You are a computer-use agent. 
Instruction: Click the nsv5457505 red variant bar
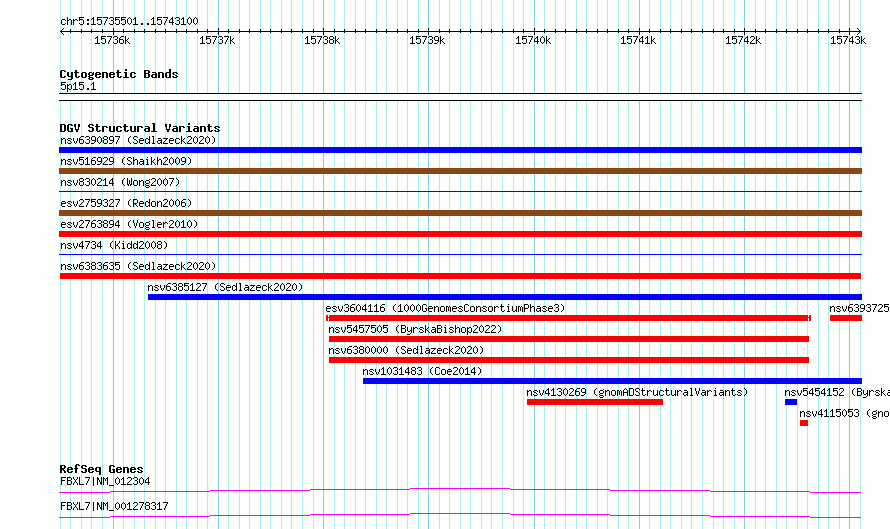pyautogui.click(x=569, y=339)
